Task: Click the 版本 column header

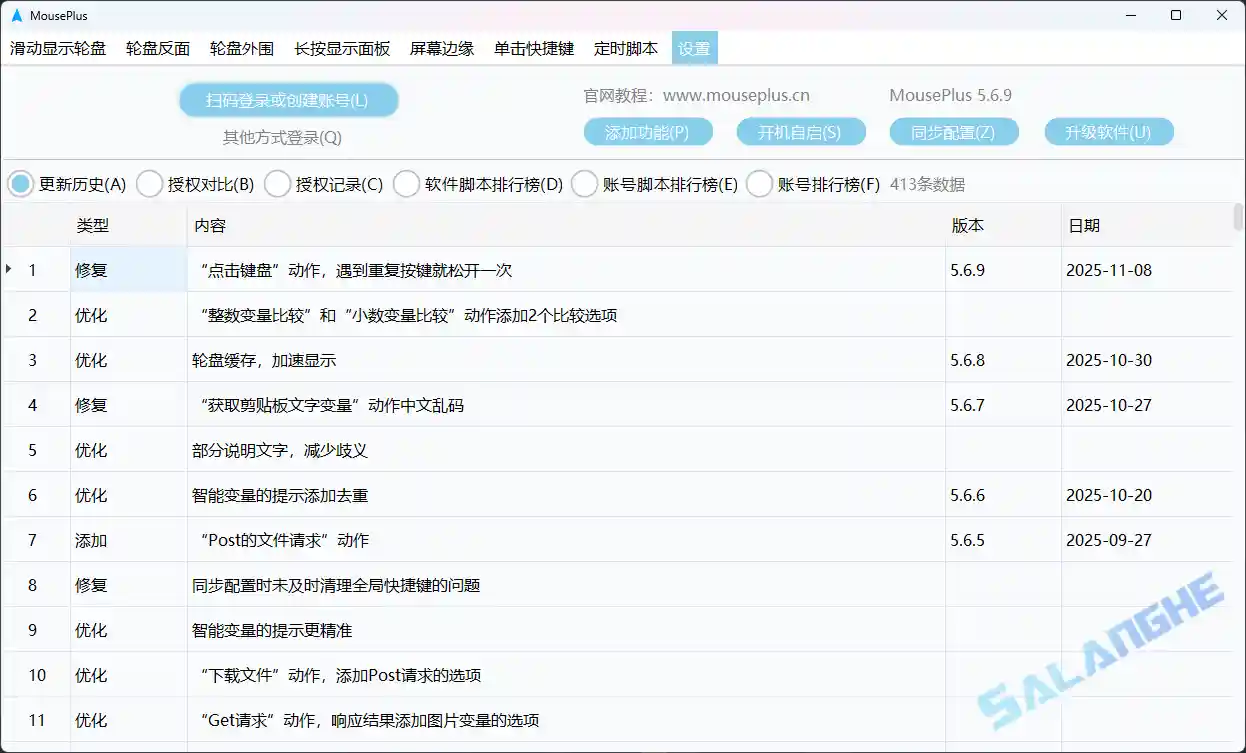Action: (968, 225)
